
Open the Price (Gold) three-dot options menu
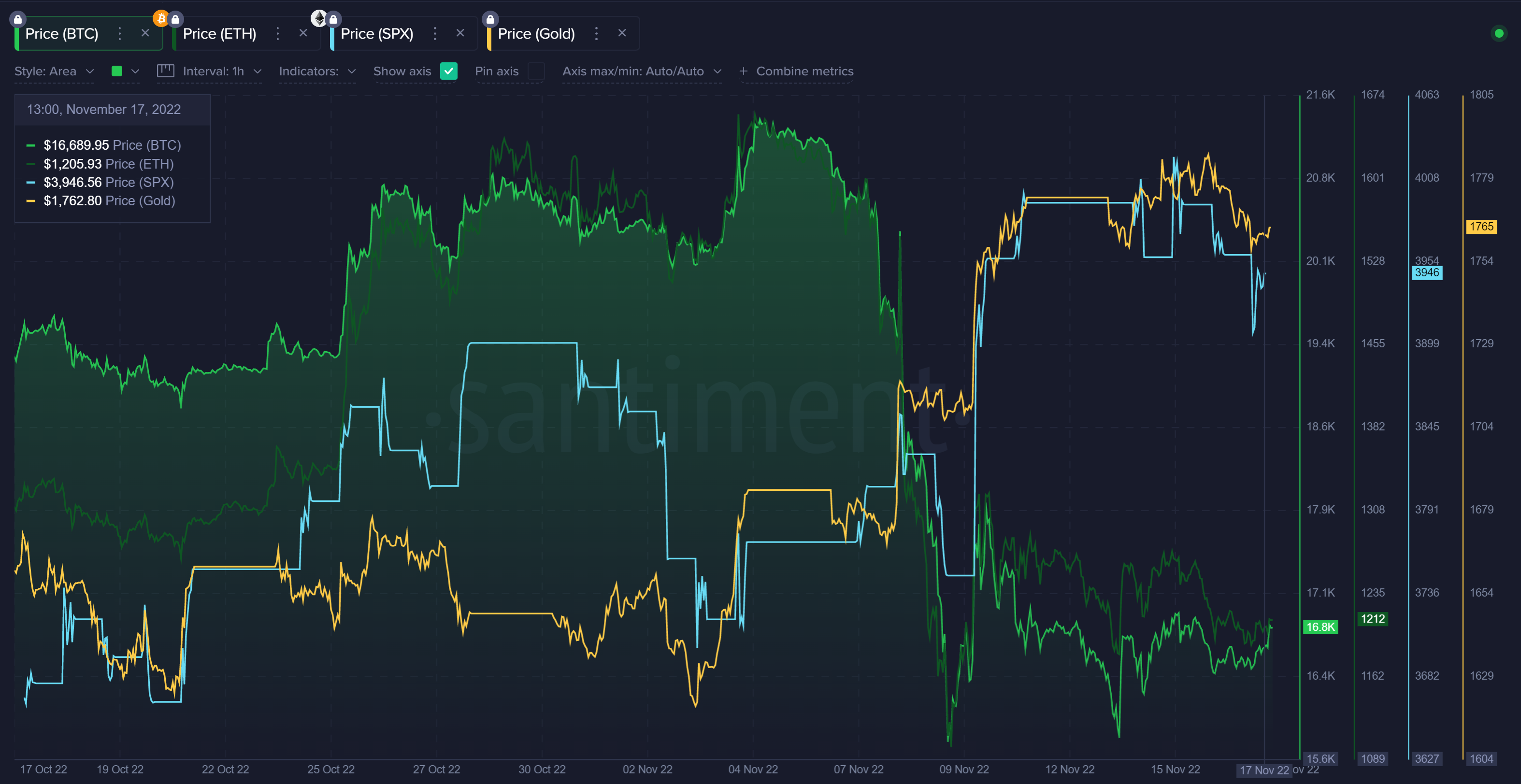click(x=596, y=34)
